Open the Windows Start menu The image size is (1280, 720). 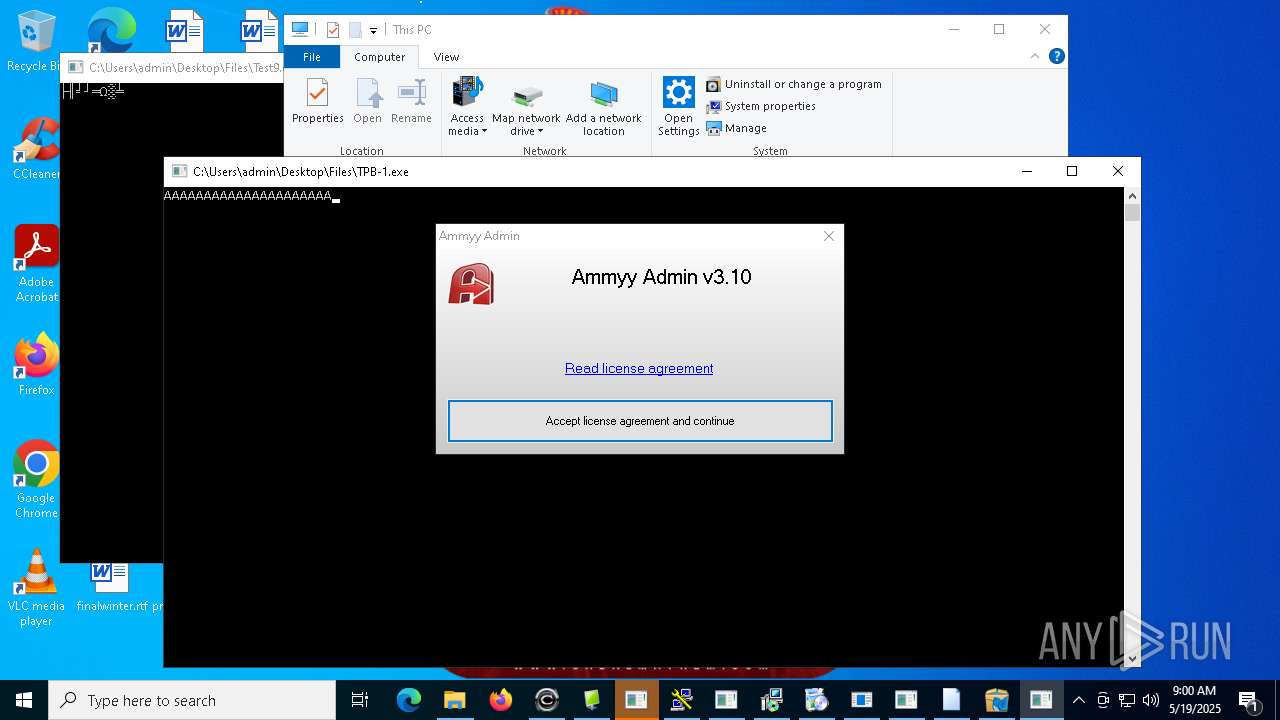coord(24,700)
